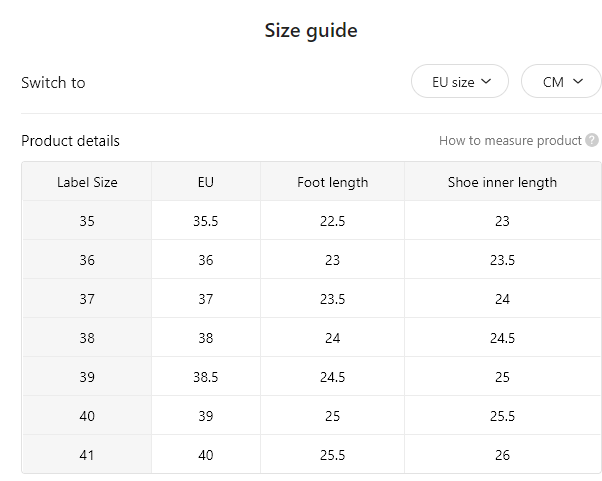602x481 pixels.
Task: Click foot length 22.5 cell
Action: click(x=332, y=221)
